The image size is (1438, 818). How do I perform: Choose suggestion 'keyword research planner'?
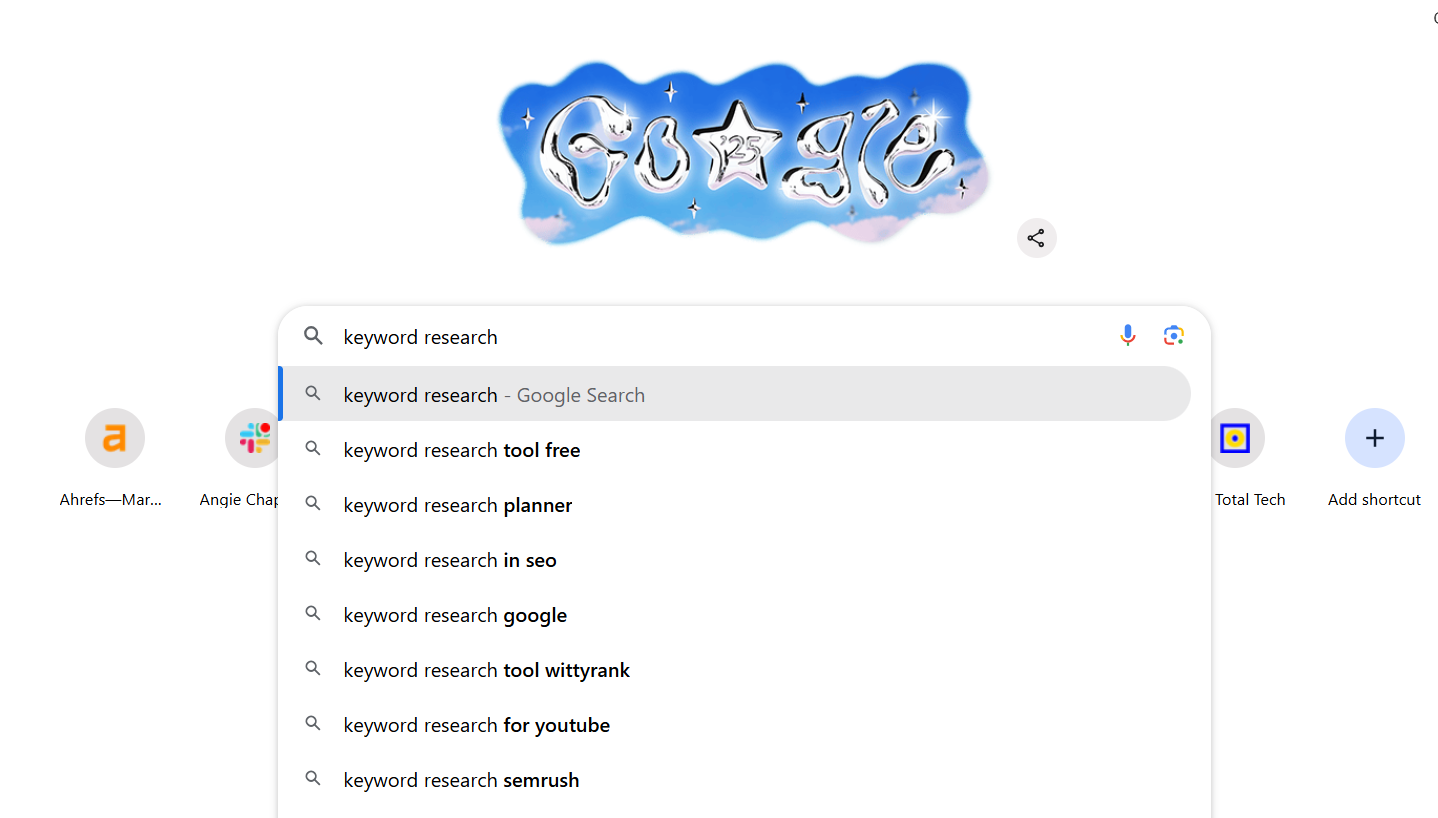coord(735,505)
